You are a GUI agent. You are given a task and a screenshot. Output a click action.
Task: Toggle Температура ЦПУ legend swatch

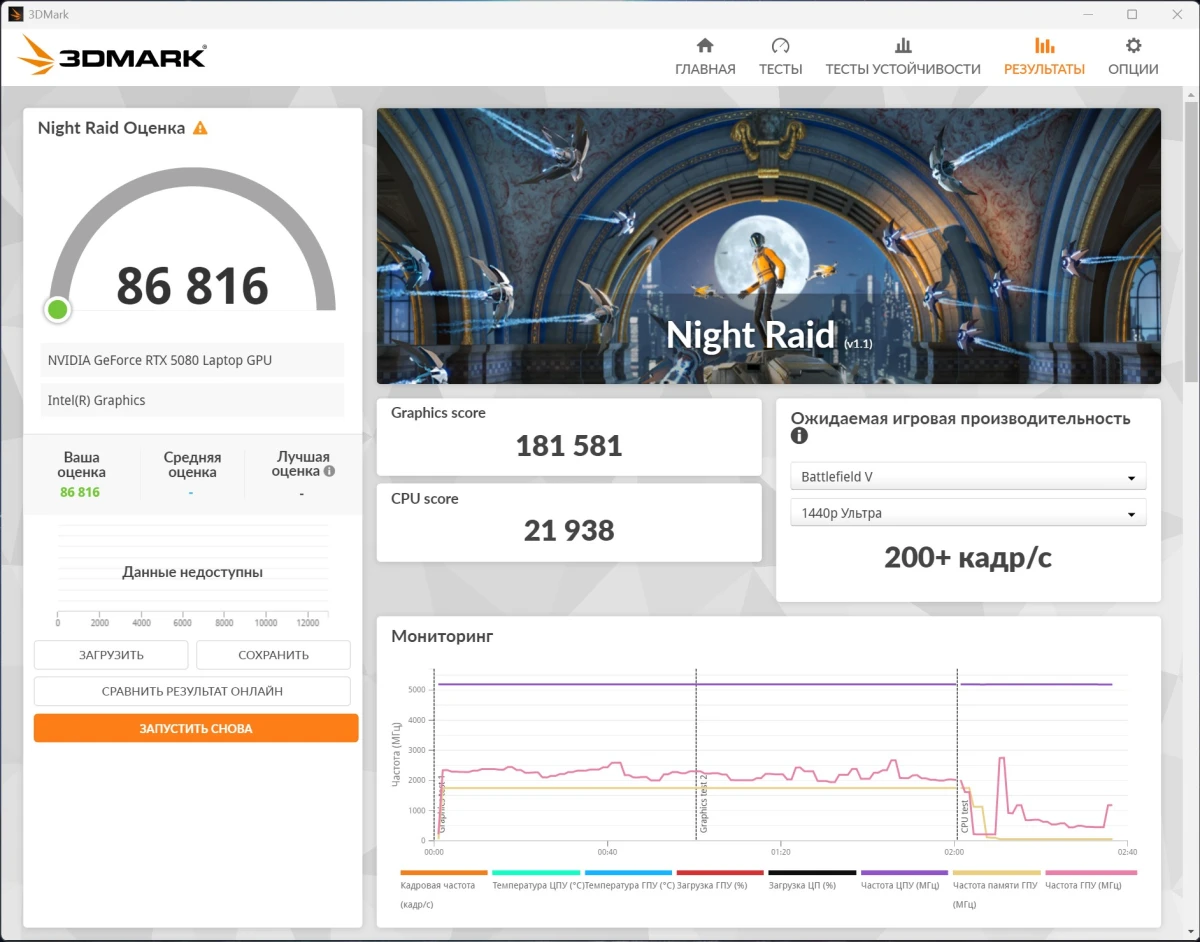pyautogui.click(x=536, y=873)
